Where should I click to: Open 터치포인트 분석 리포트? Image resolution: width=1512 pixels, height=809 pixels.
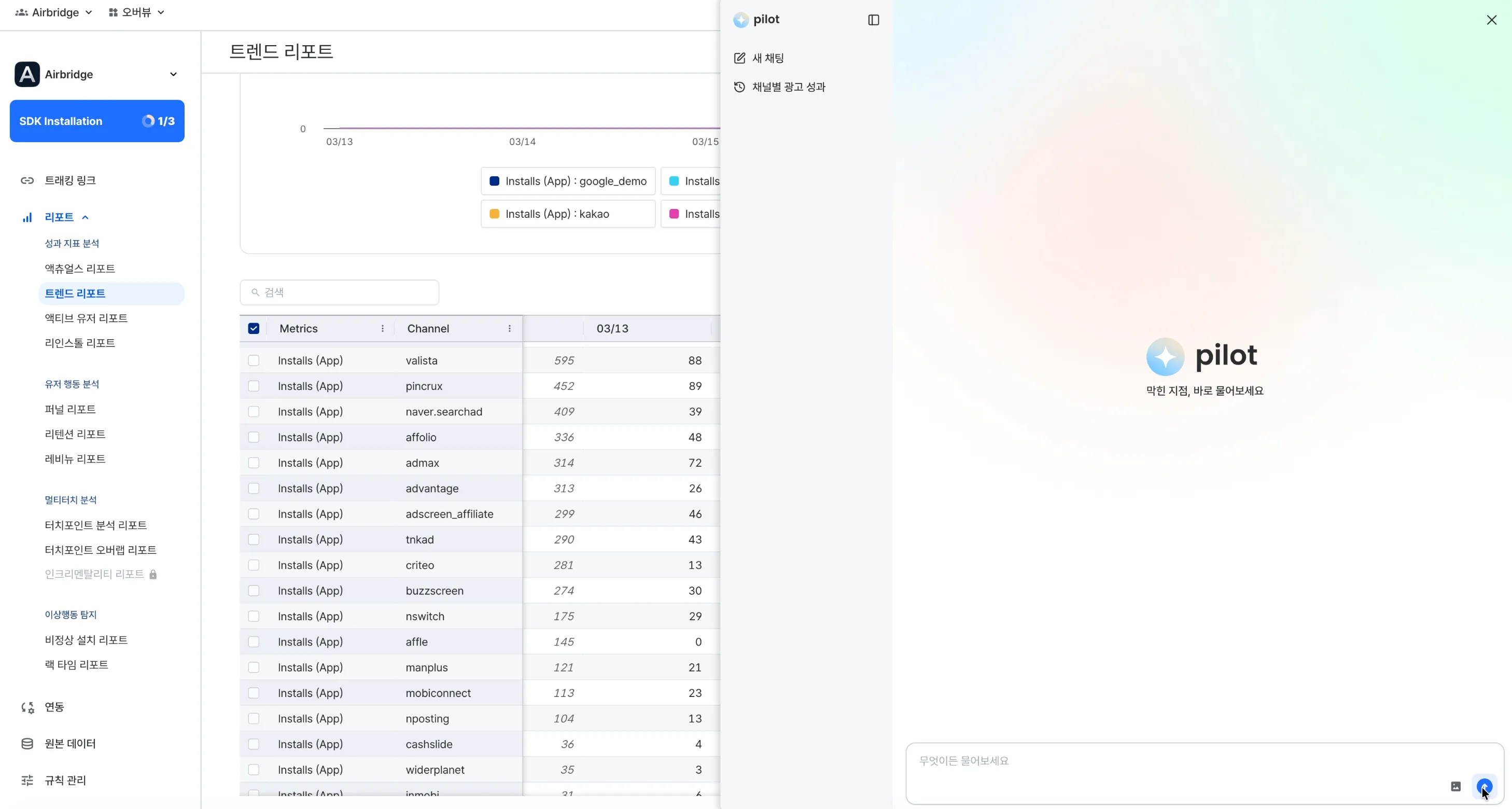pyautogui.click(x=96, y=525)
